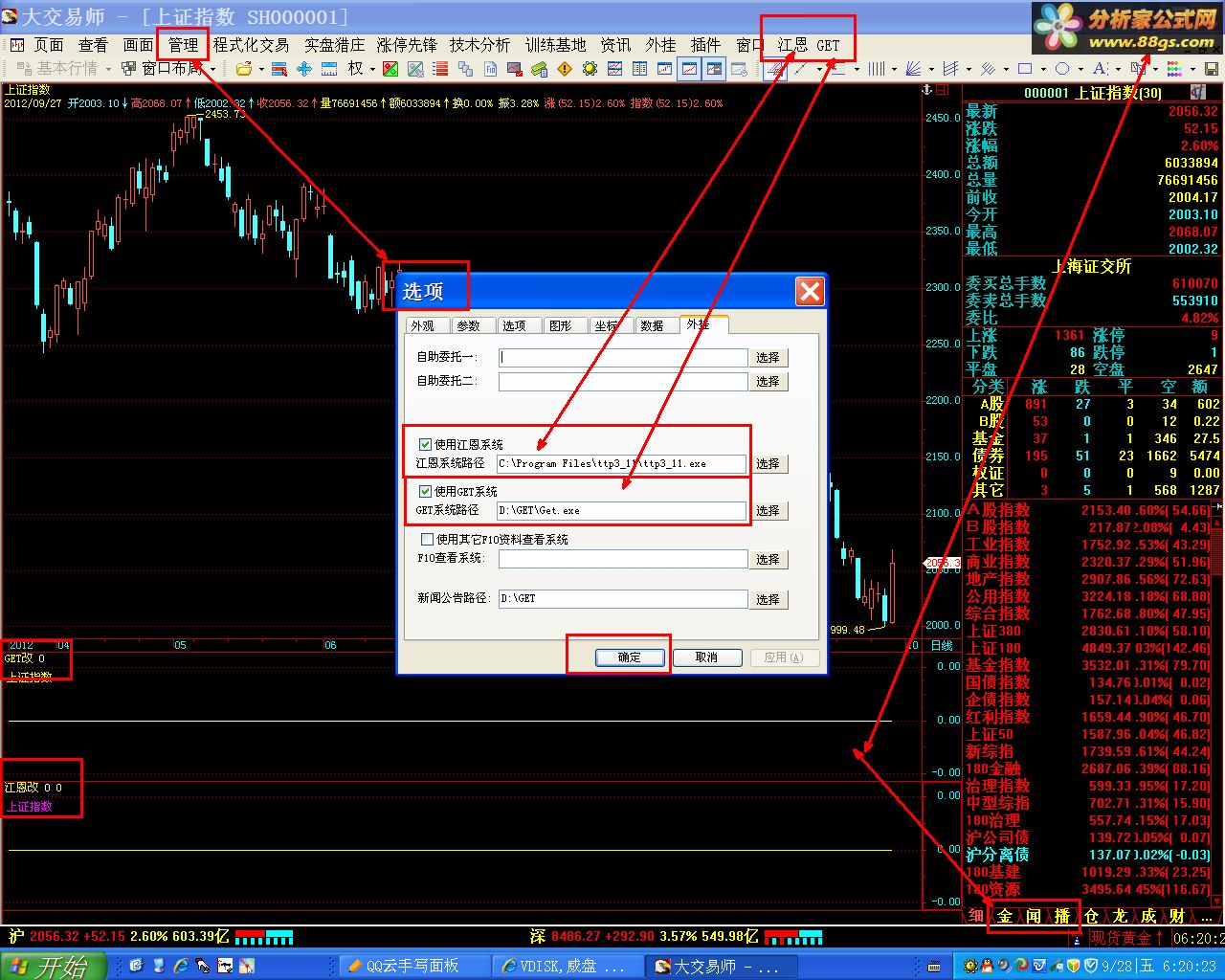Open the 程式化交易 menu
1225x980 pixels.
[251, 44]
